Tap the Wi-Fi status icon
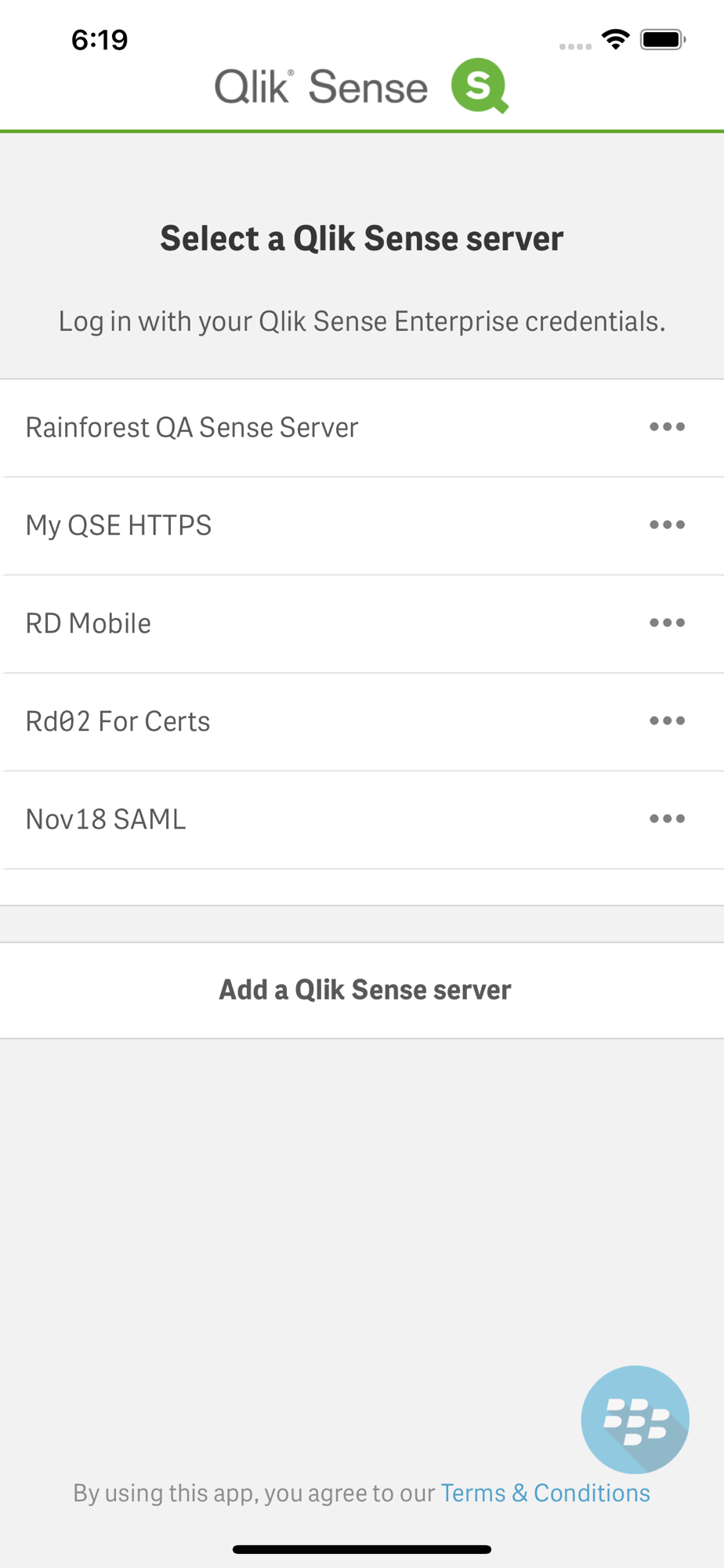 click(616, 39)
